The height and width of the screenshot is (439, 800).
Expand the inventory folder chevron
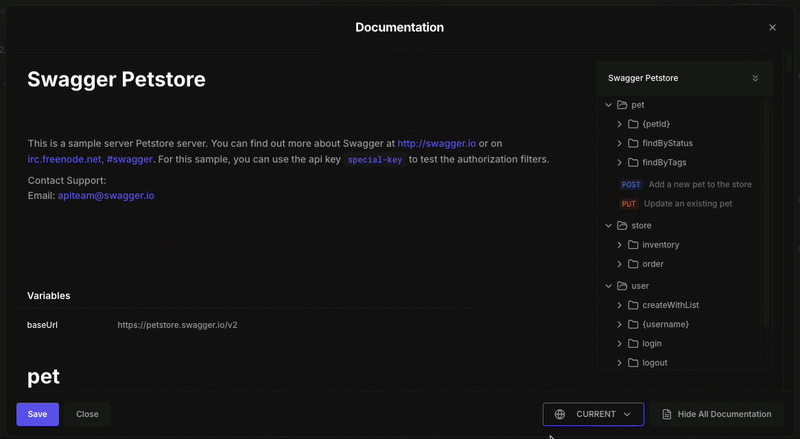pos(619,245)
